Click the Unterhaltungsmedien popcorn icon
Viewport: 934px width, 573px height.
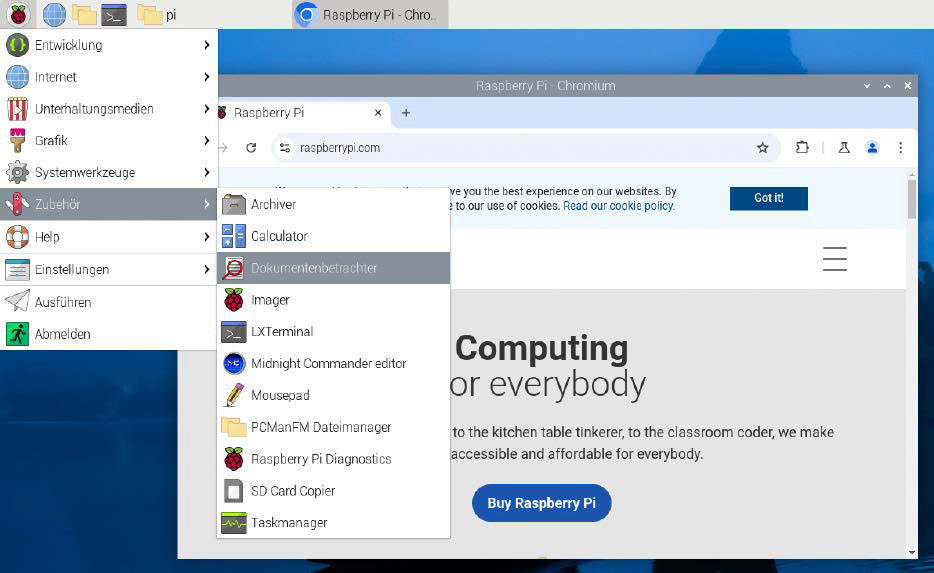[x=17, y=109]
